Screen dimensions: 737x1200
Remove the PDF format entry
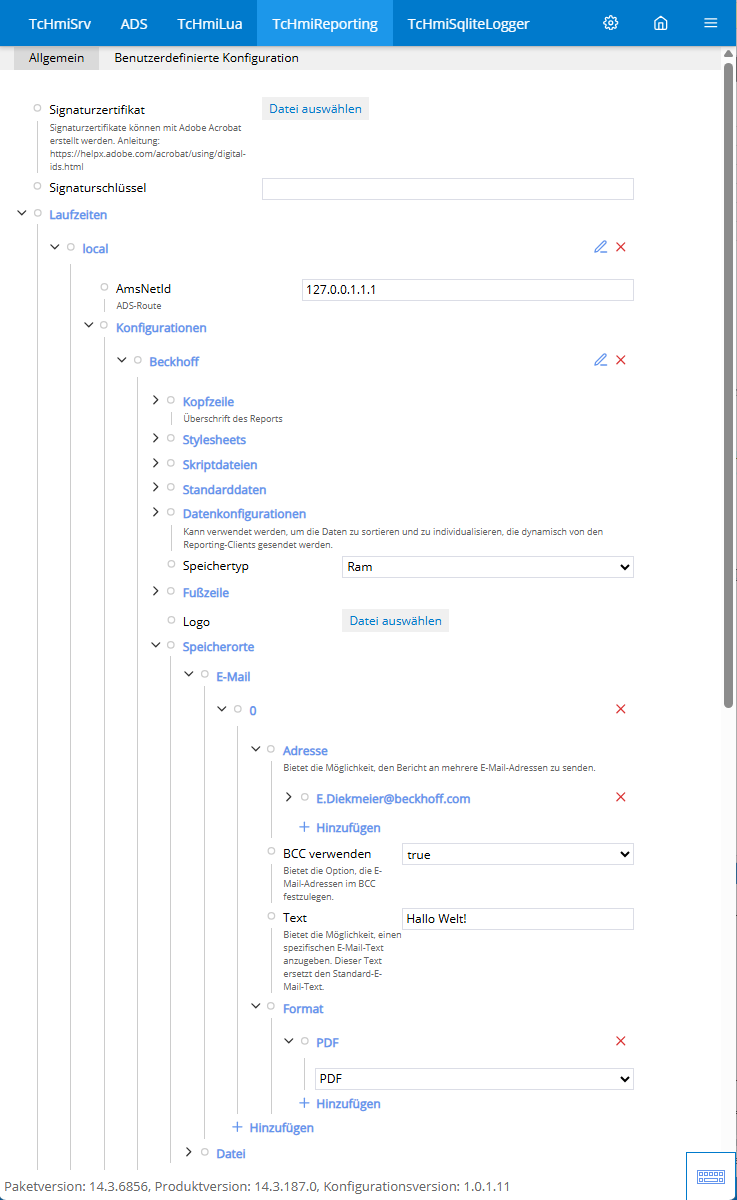(x=621, y=1041)
